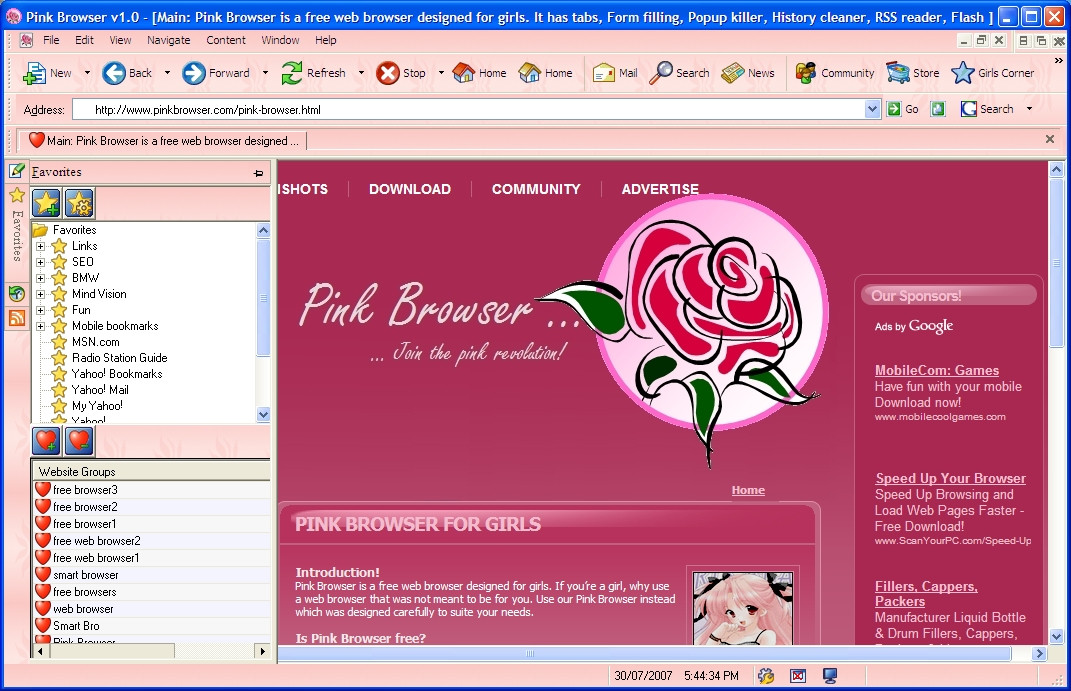This screenshot has width=1071, height=691.
Task: Open the Organize Favorites gear star button
Action: 79,203
